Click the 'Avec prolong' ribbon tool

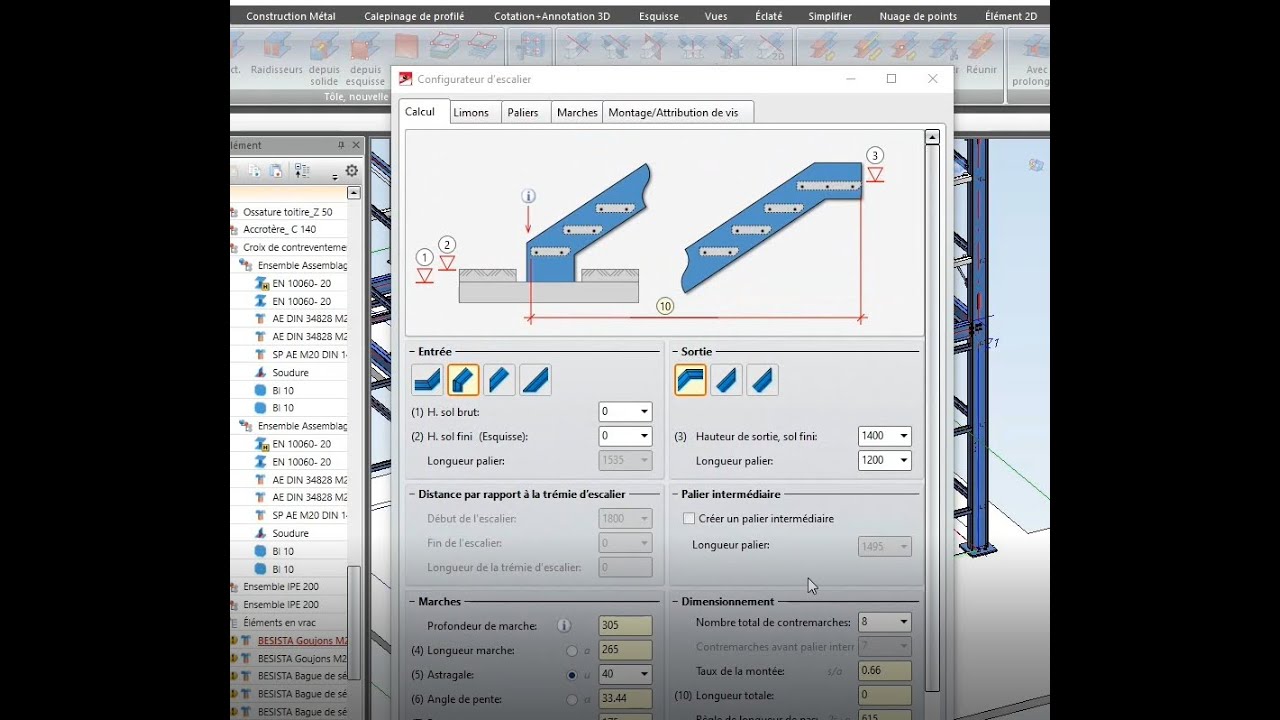coord(1031,60)
